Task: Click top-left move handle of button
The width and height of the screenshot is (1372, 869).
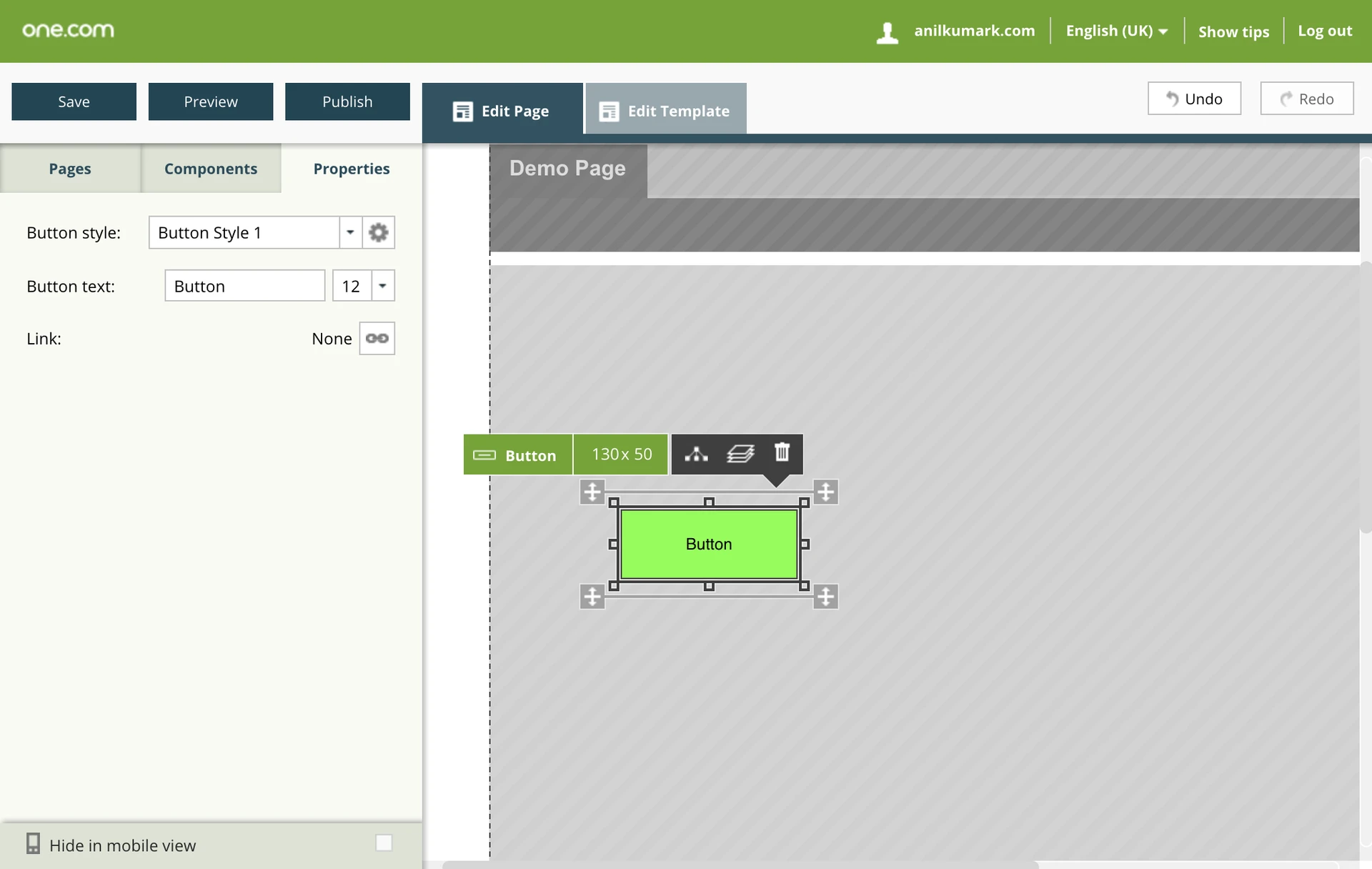Action: click(x=592, y=492)
